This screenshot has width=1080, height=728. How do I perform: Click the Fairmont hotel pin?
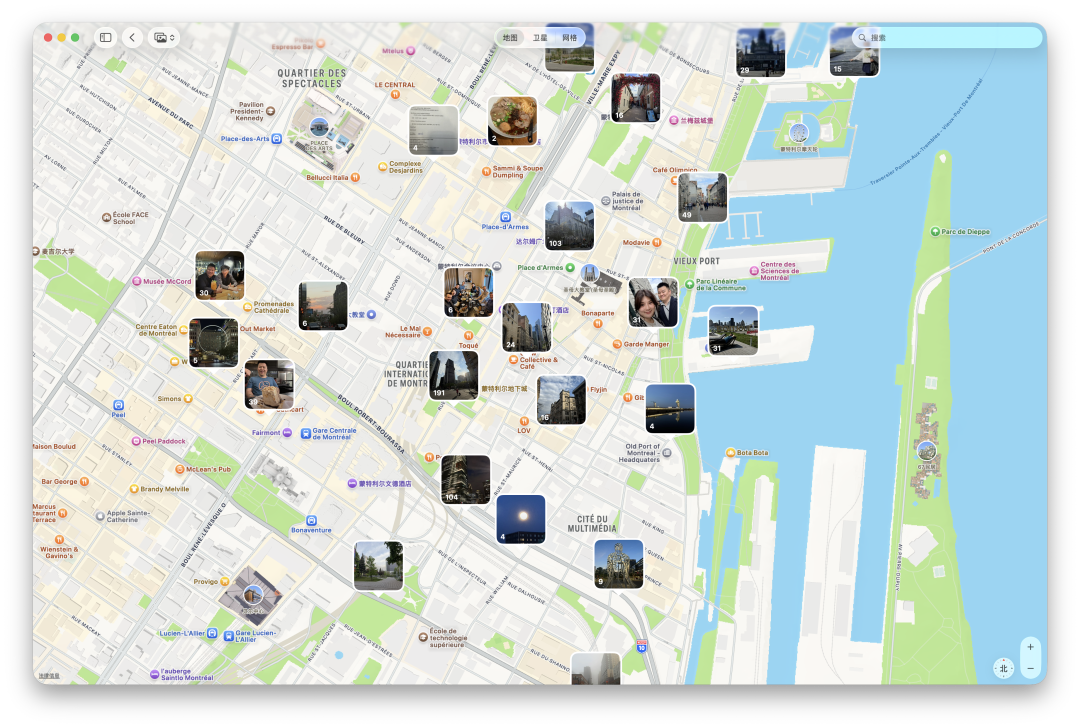coord(287,433)
